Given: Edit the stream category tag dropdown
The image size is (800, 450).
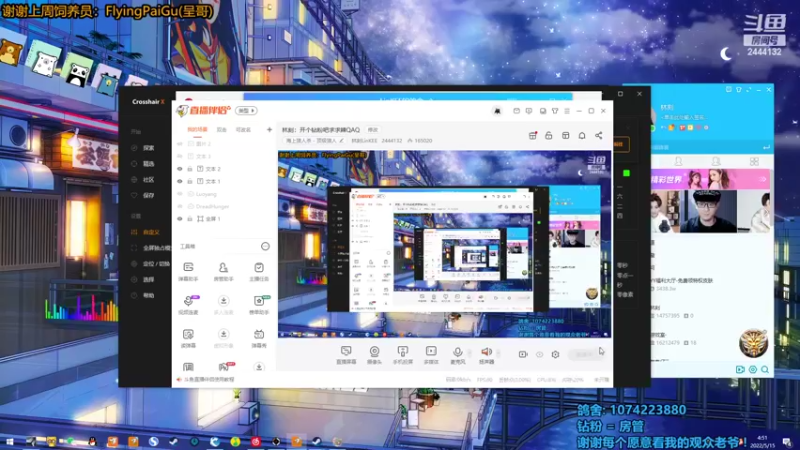Looking at the screenshot, I should tap(314, 140).
